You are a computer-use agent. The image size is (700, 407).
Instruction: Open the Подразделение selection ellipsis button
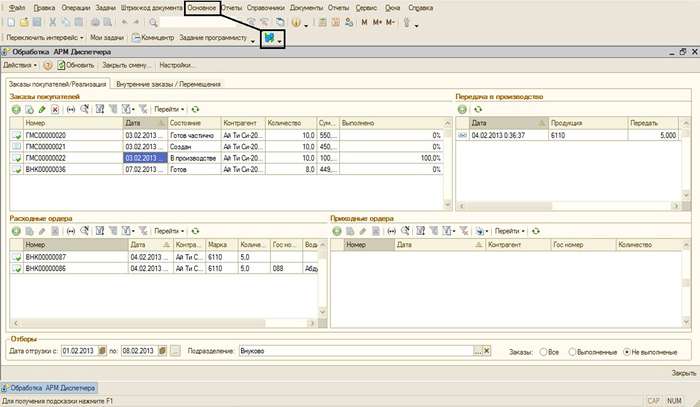478,351
